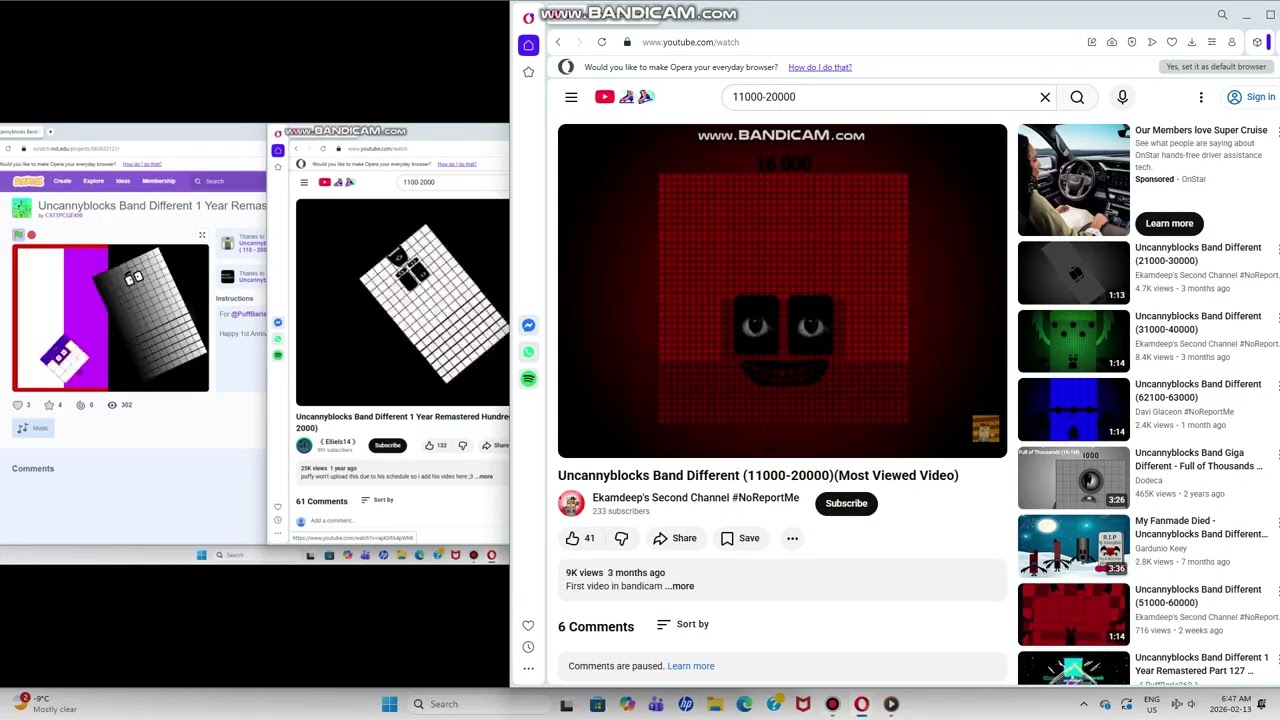Image resolution: width=1280 pixels, height=720 pixels.
Task: Click 'Learn more' about paused comments
Action: pyautogui.click(x=691, y=666)
